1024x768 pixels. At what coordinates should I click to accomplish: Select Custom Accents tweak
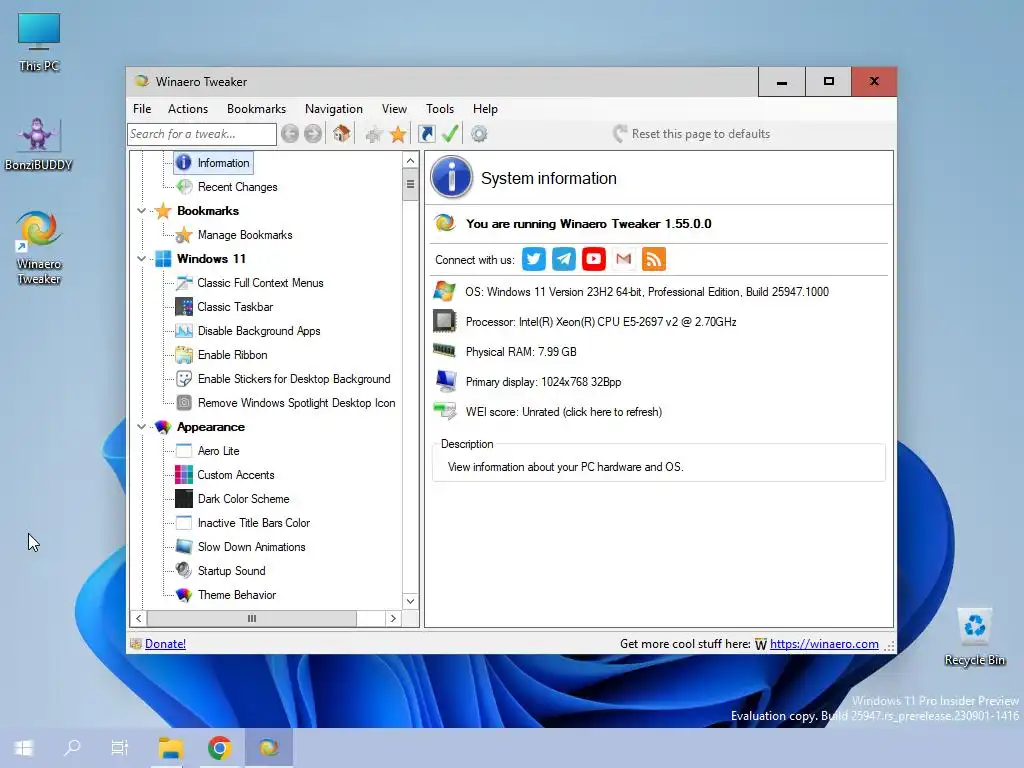(236, 475)
